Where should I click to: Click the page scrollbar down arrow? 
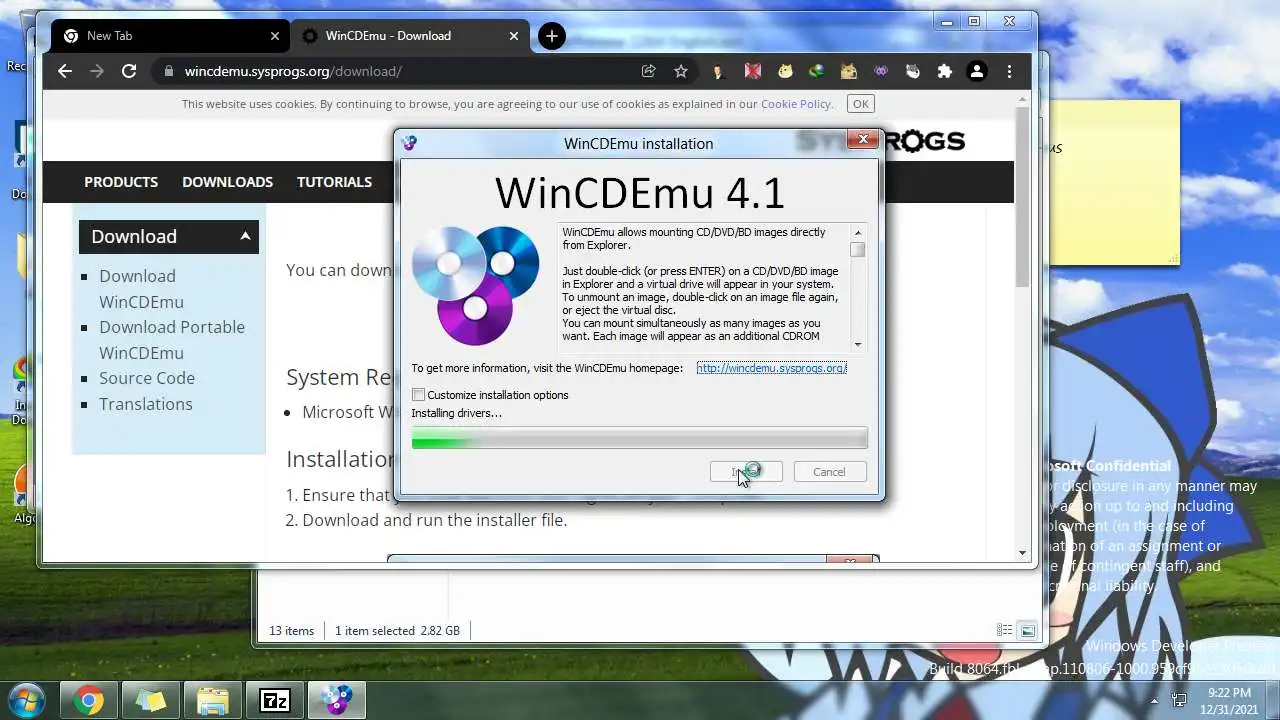1022,553
